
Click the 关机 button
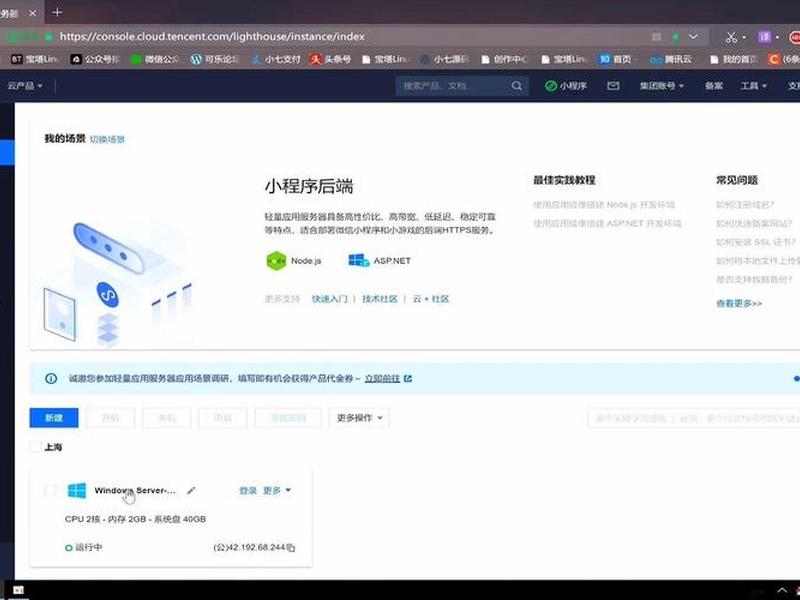click(x=167, y=418)
